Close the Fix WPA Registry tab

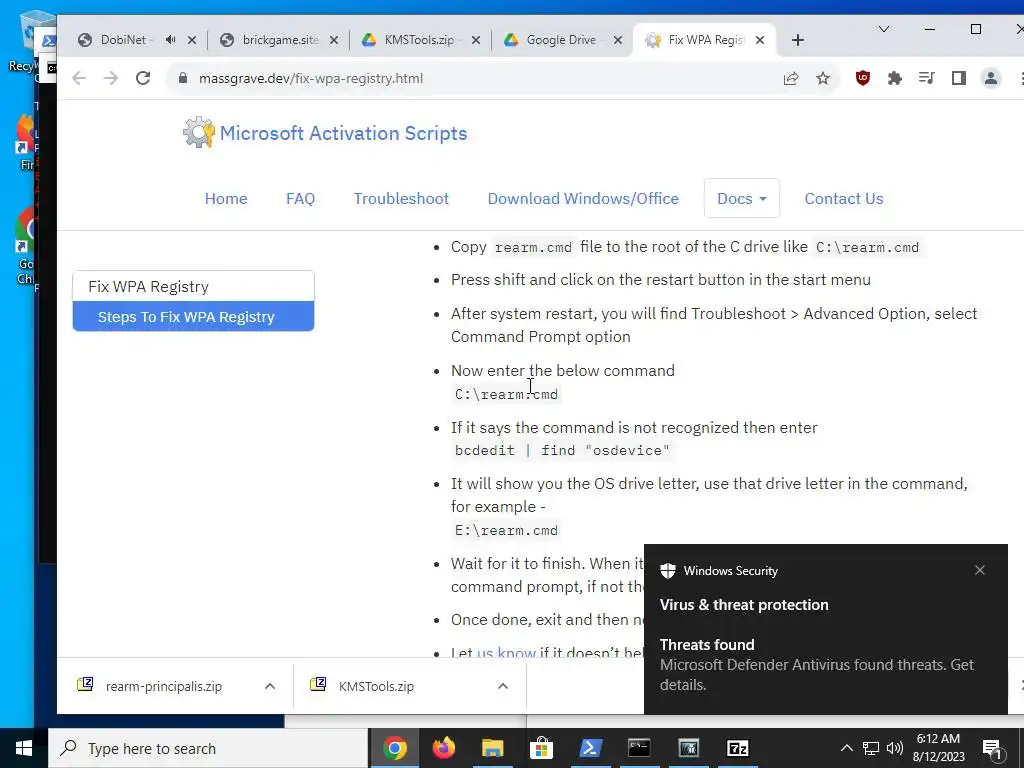click(760, 40)
